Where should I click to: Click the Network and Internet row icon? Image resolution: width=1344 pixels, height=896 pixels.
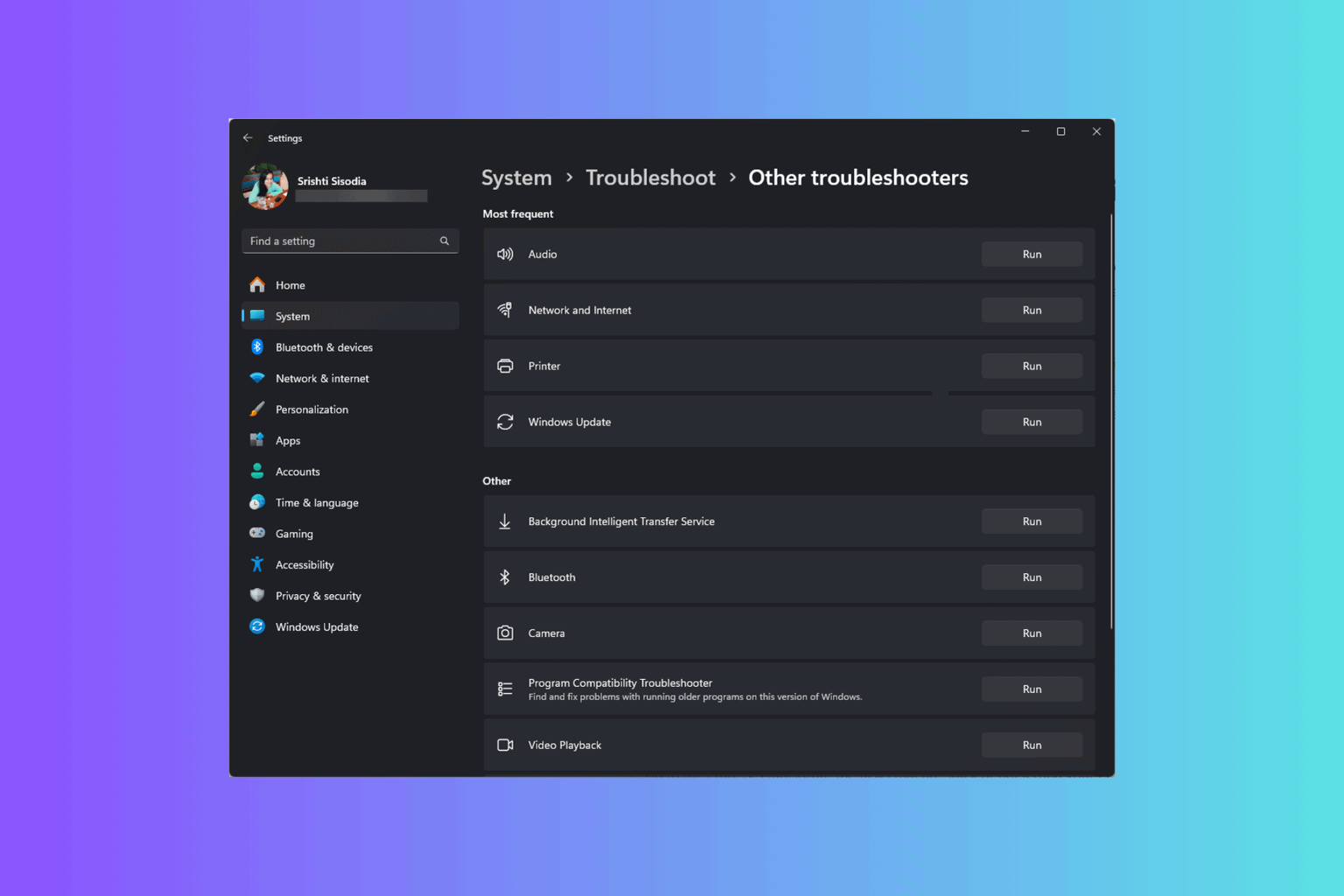(x=505, y=310)
